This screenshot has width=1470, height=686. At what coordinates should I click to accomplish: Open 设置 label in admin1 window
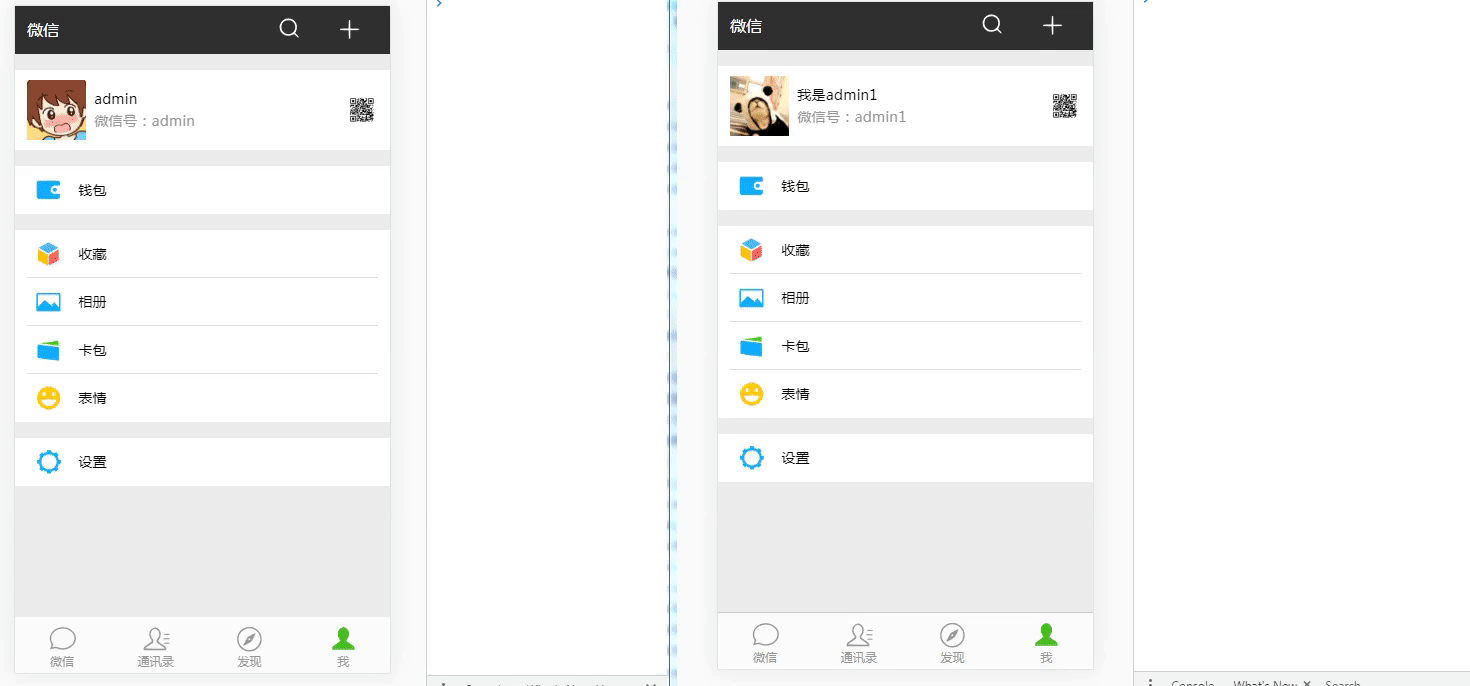[796, 458]
